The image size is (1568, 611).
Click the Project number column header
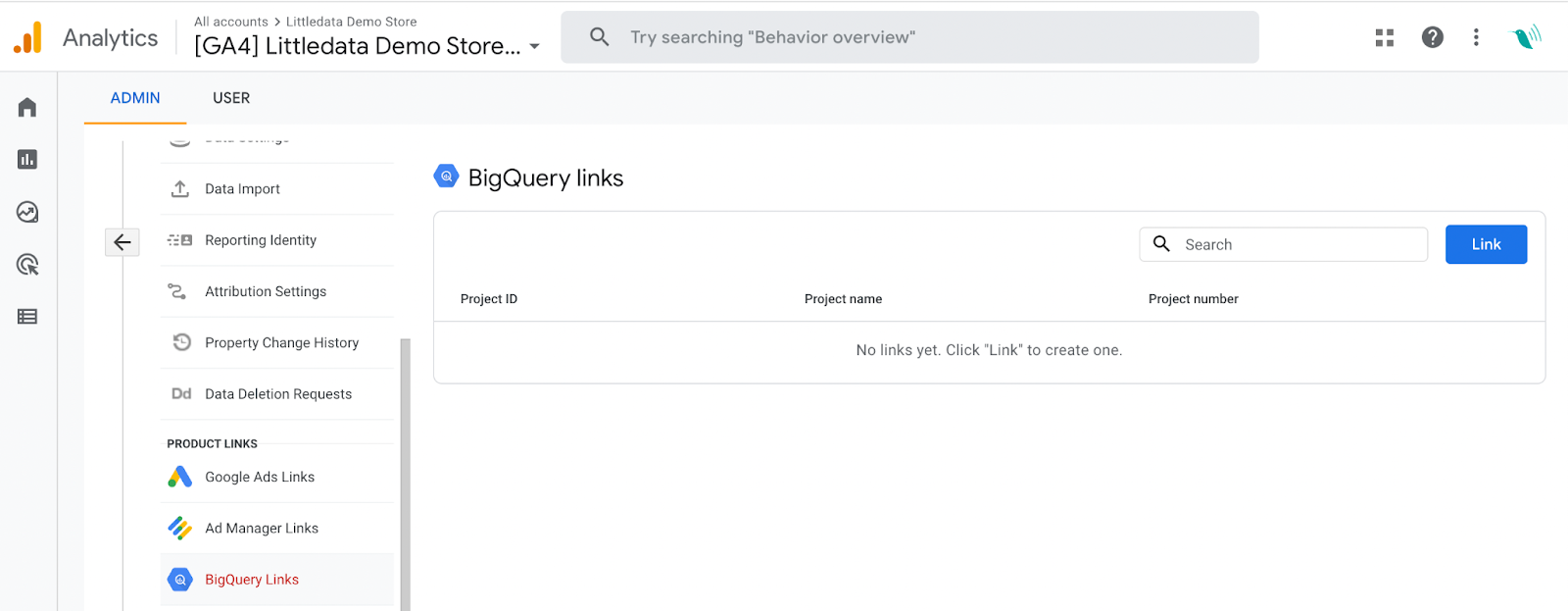[1193, 299]
